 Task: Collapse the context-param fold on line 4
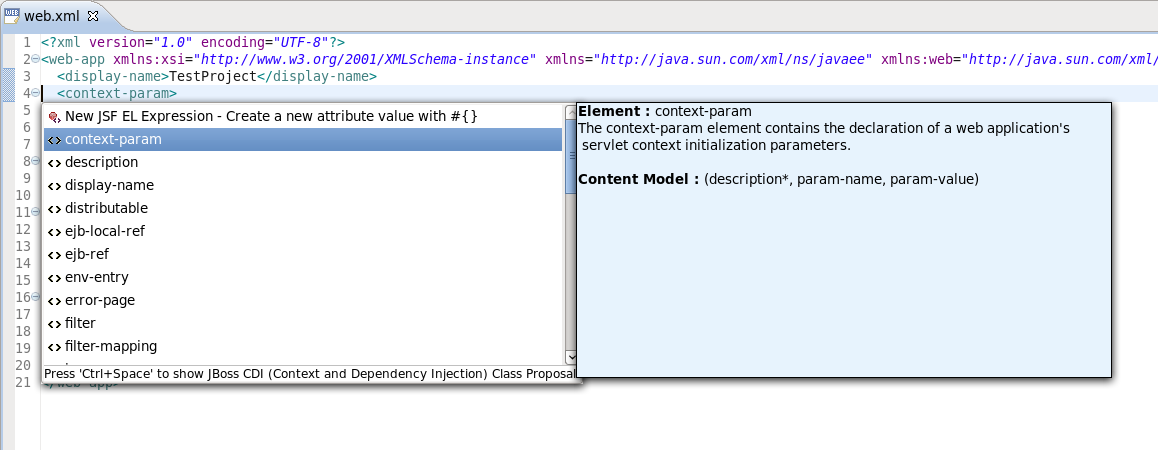pyautogui.click(x=35, y=93)
